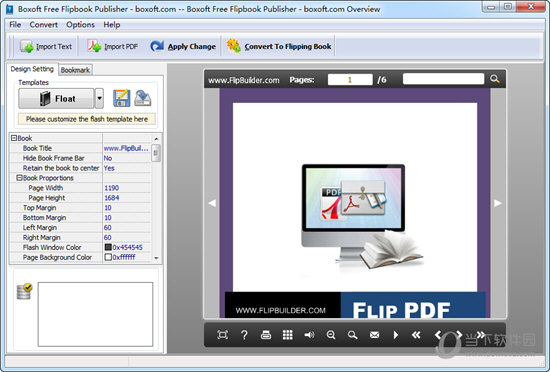Click the email share envelope icon
This screenshot has width=550, height=372.
pyautogui.click(x=374, y=335)
